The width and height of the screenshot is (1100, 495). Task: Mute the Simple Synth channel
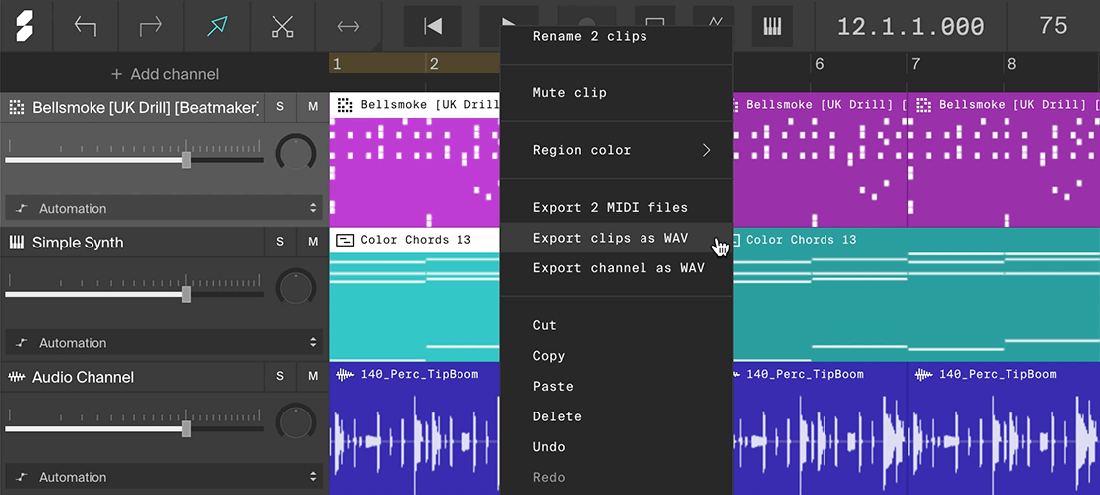click(x=313, y=242)
